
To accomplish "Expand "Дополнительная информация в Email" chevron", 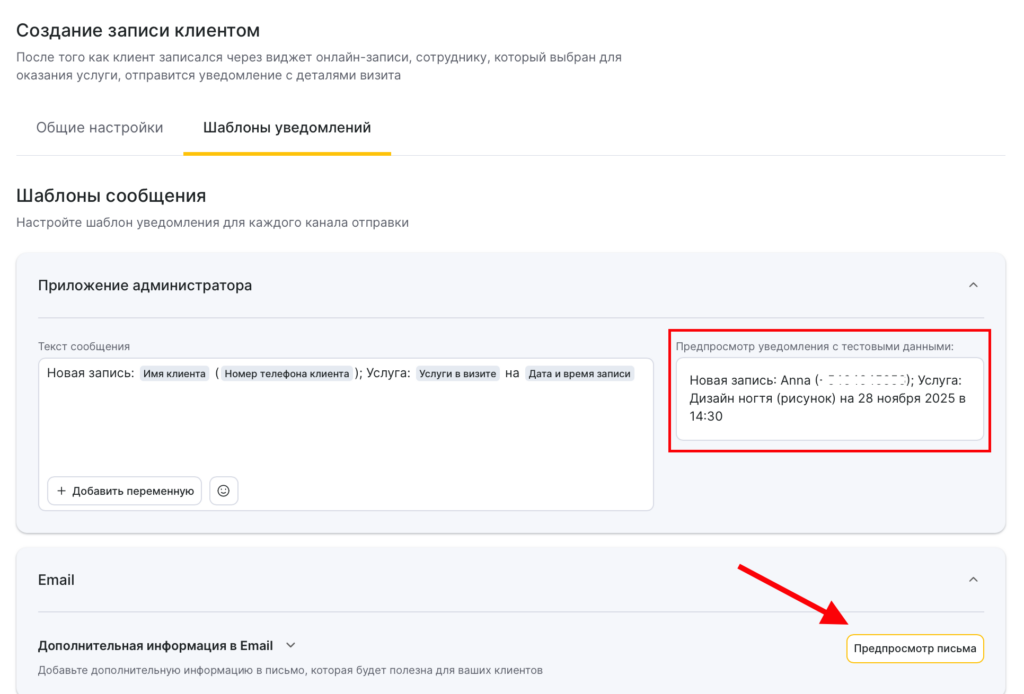I will [291, 646].
